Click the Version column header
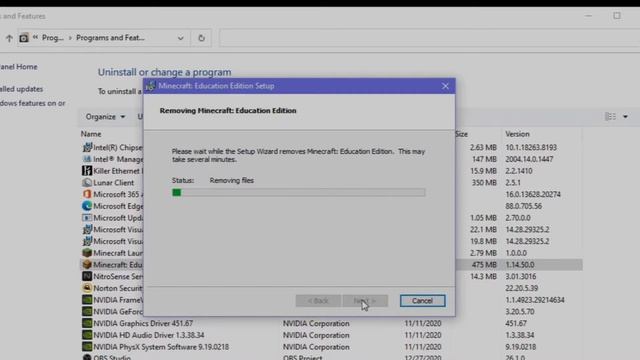The image size is (640, 360). tap(517, 134)
